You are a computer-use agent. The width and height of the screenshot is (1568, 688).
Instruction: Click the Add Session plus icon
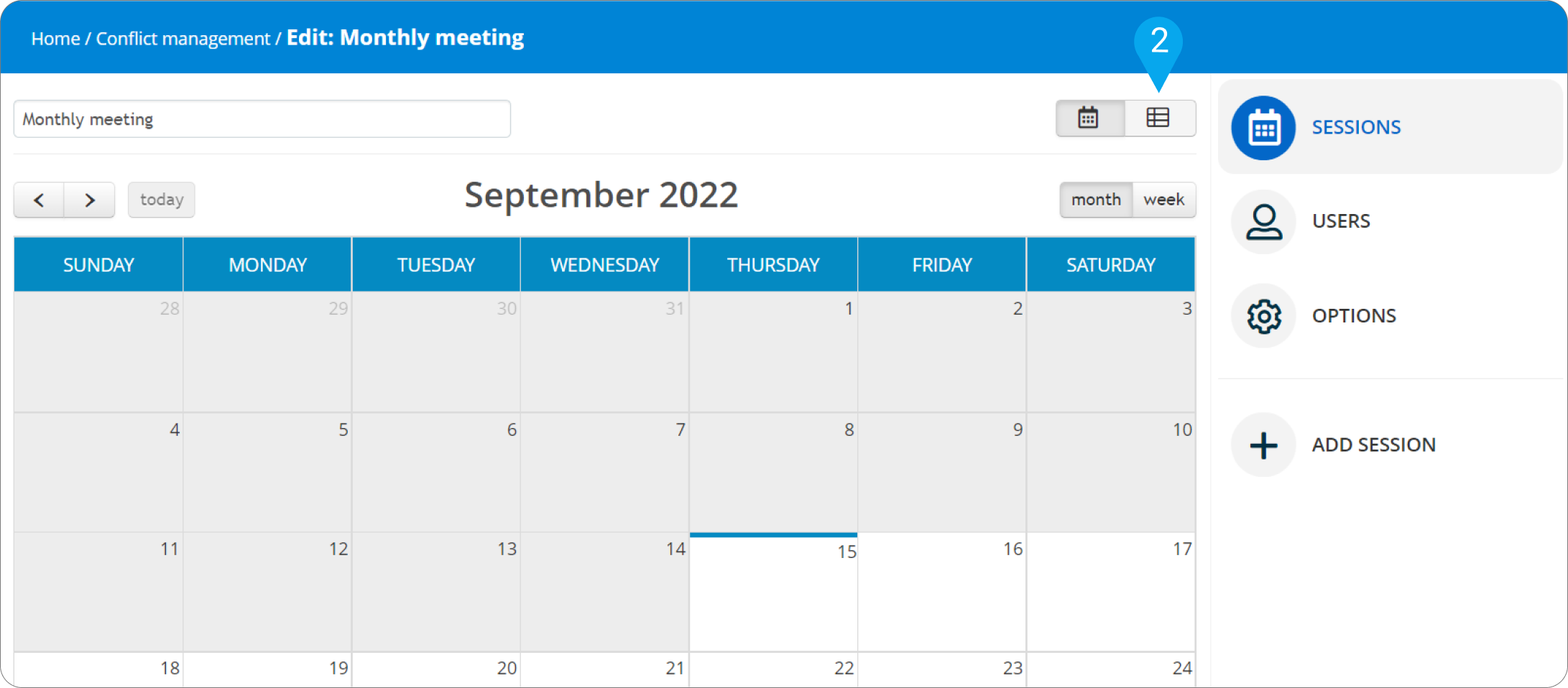[x=1263, y=445]
